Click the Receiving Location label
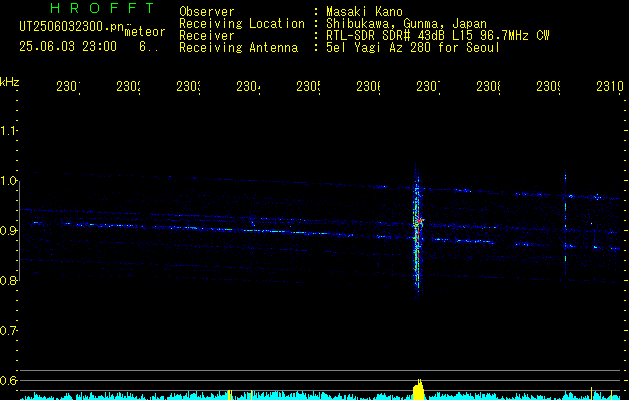The image size is (629, 400). click(x=242, y=24)
